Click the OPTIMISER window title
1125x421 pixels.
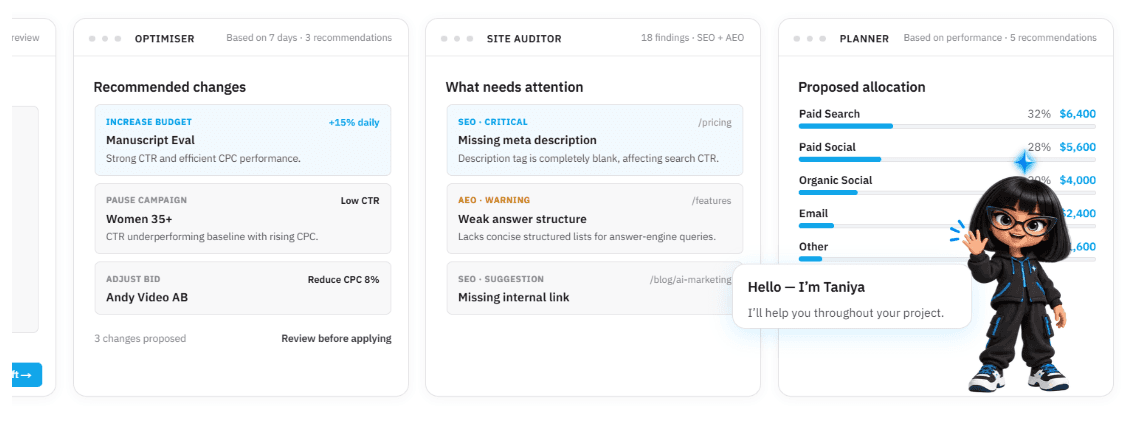(x=164, y=39)
